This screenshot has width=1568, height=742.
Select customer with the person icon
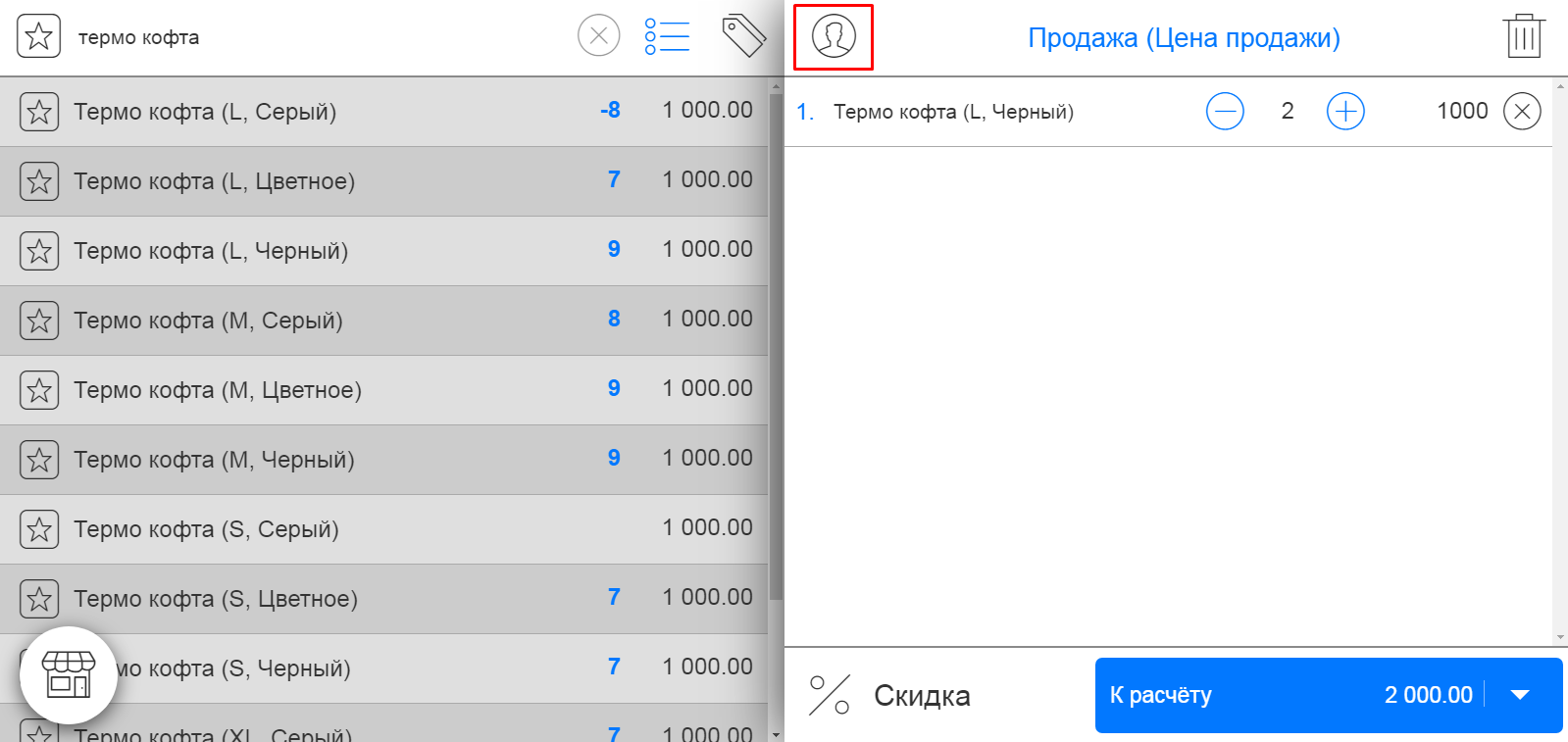click(834, 36)
